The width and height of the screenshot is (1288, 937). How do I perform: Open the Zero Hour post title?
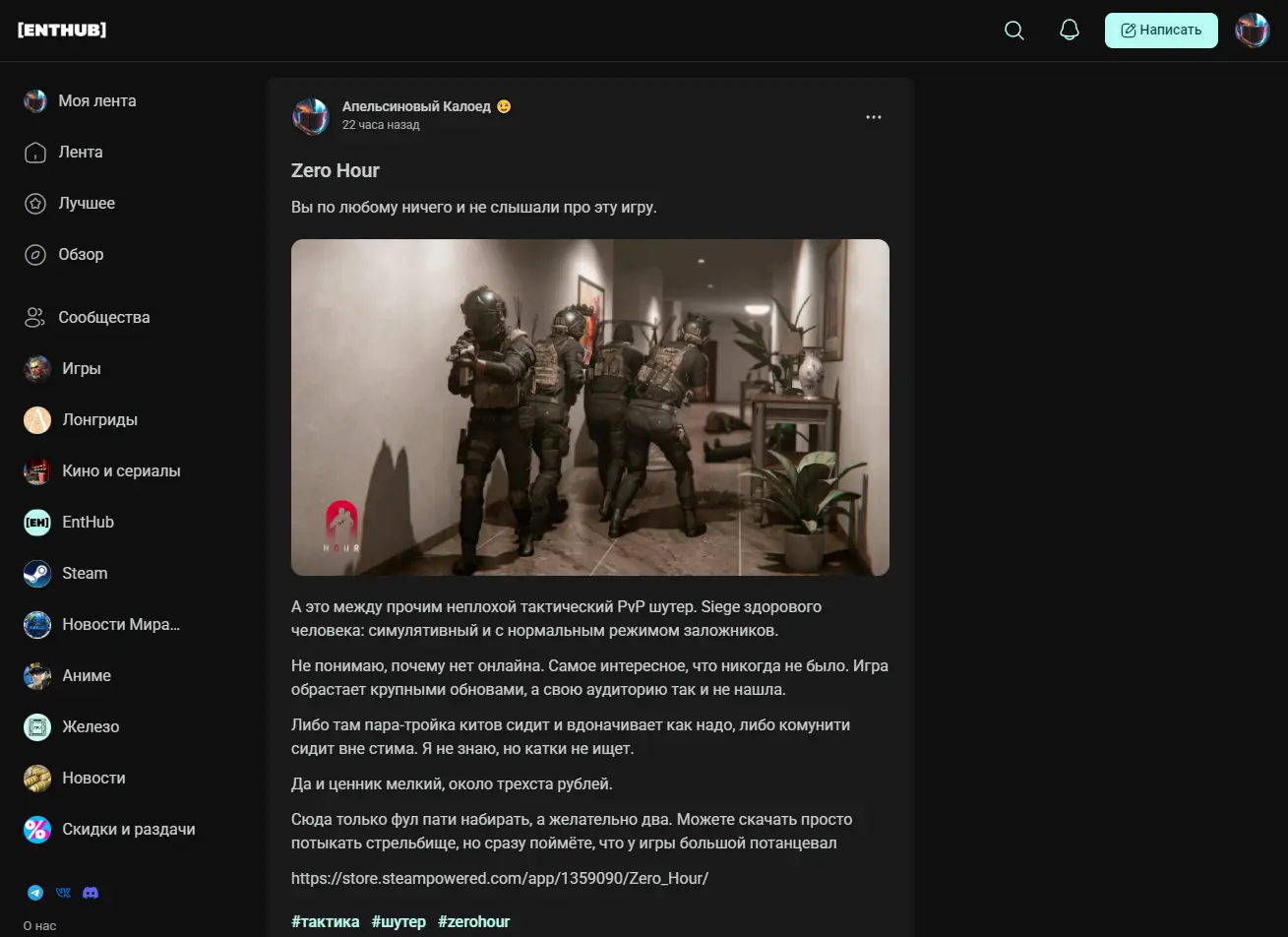[336, 170]
